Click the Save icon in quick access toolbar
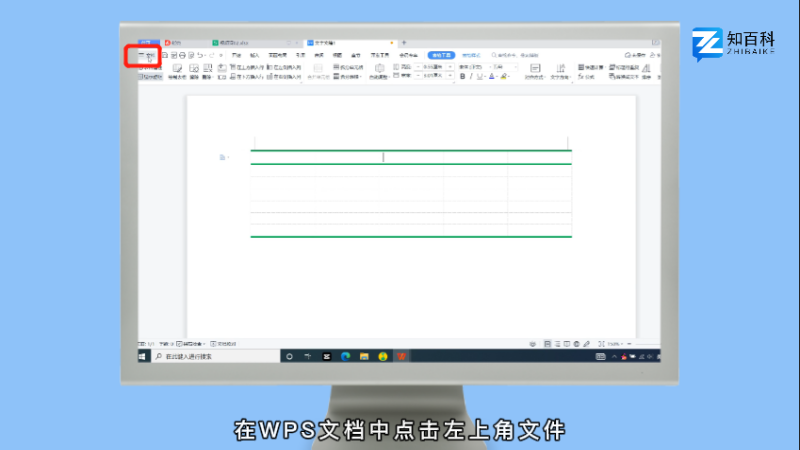The width and height of the screenshot is (800, 450). pos(165,55)
